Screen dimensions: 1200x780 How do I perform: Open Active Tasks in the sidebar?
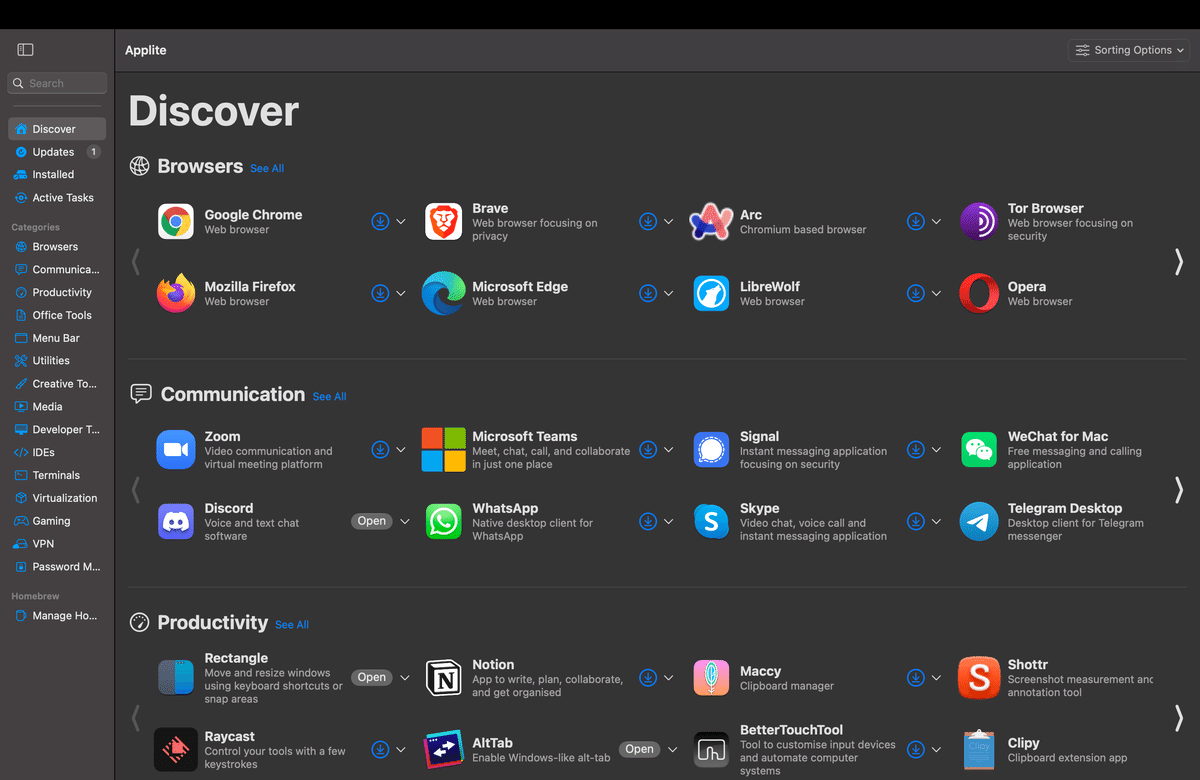(57, 198)
